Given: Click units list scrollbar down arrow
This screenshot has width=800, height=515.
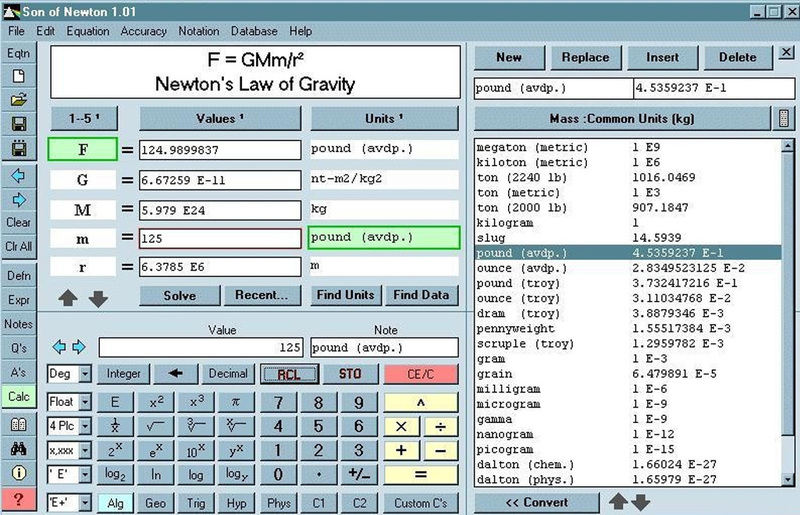Looking at the screenshot, I should pyautogui.click(x=788, y=479).
